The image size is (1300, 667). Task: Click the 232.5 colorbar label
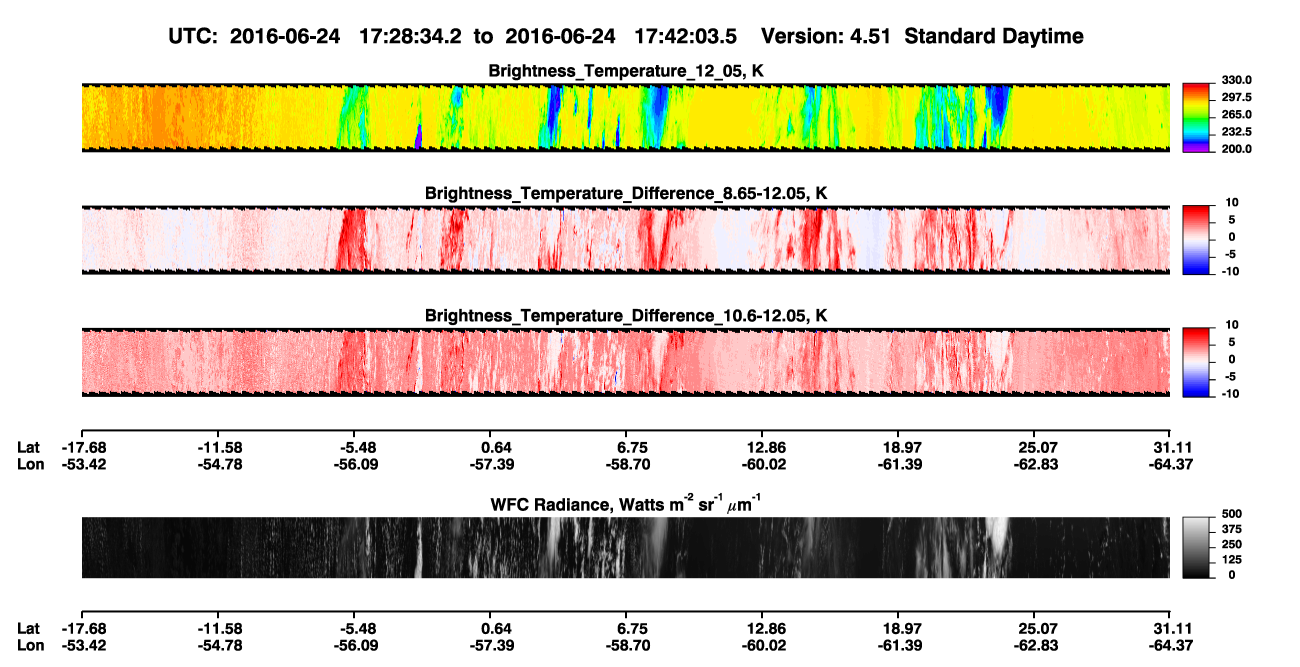(x=1236, y=132)
